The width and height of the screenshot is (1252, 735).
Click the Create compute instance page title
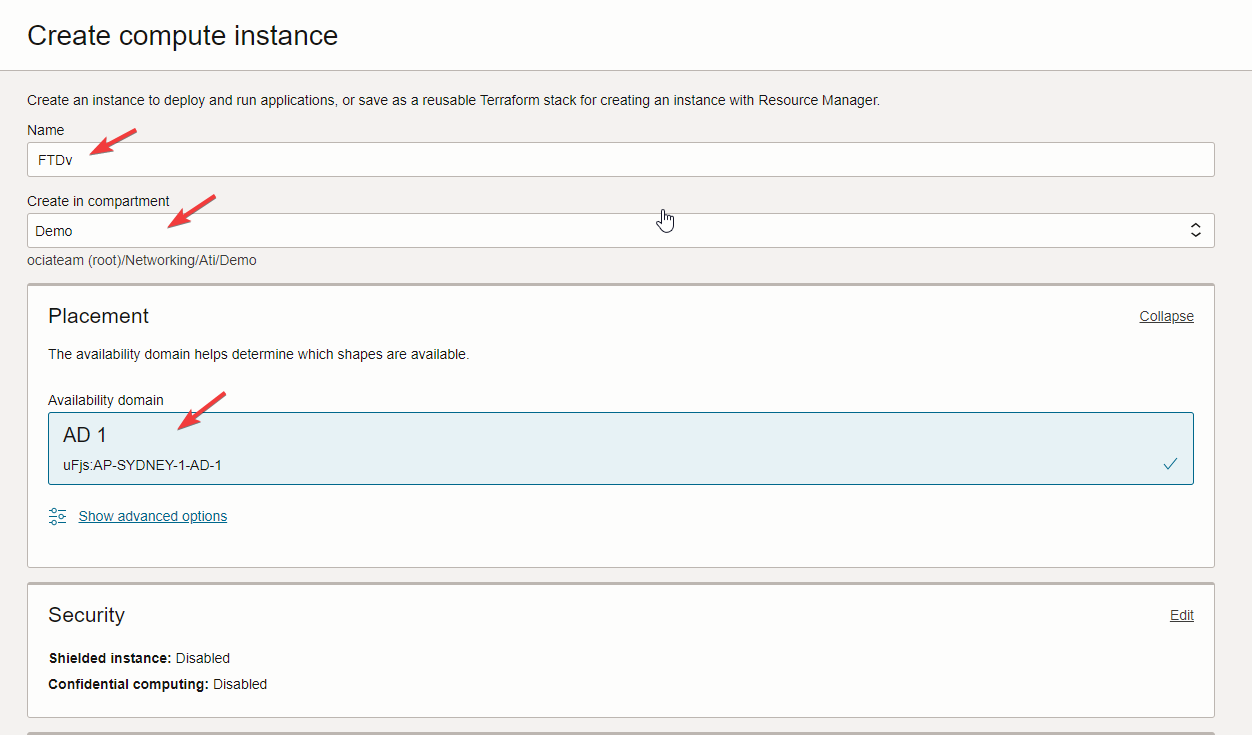[x=182, y=36]
